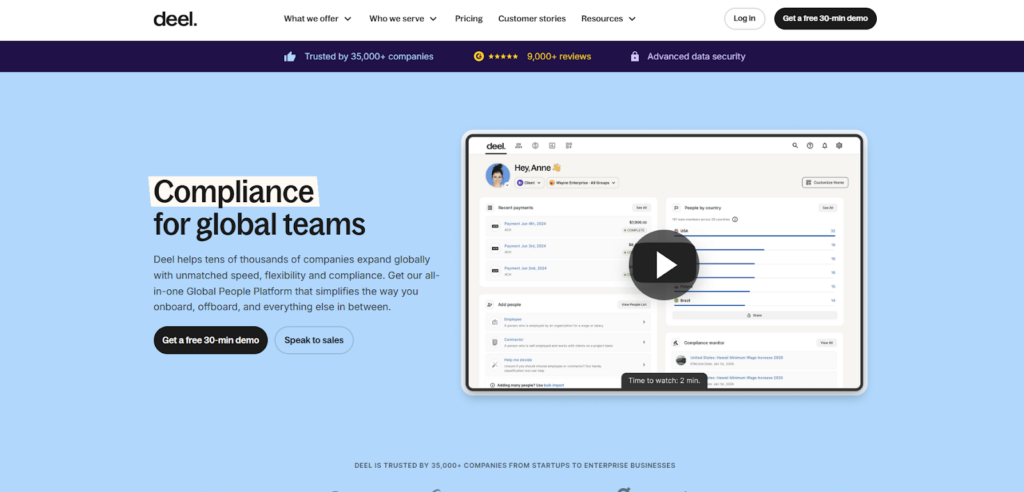Open the Client dropdown in dashboard preview
1024x492 pixels.
(x=530, y=183)
